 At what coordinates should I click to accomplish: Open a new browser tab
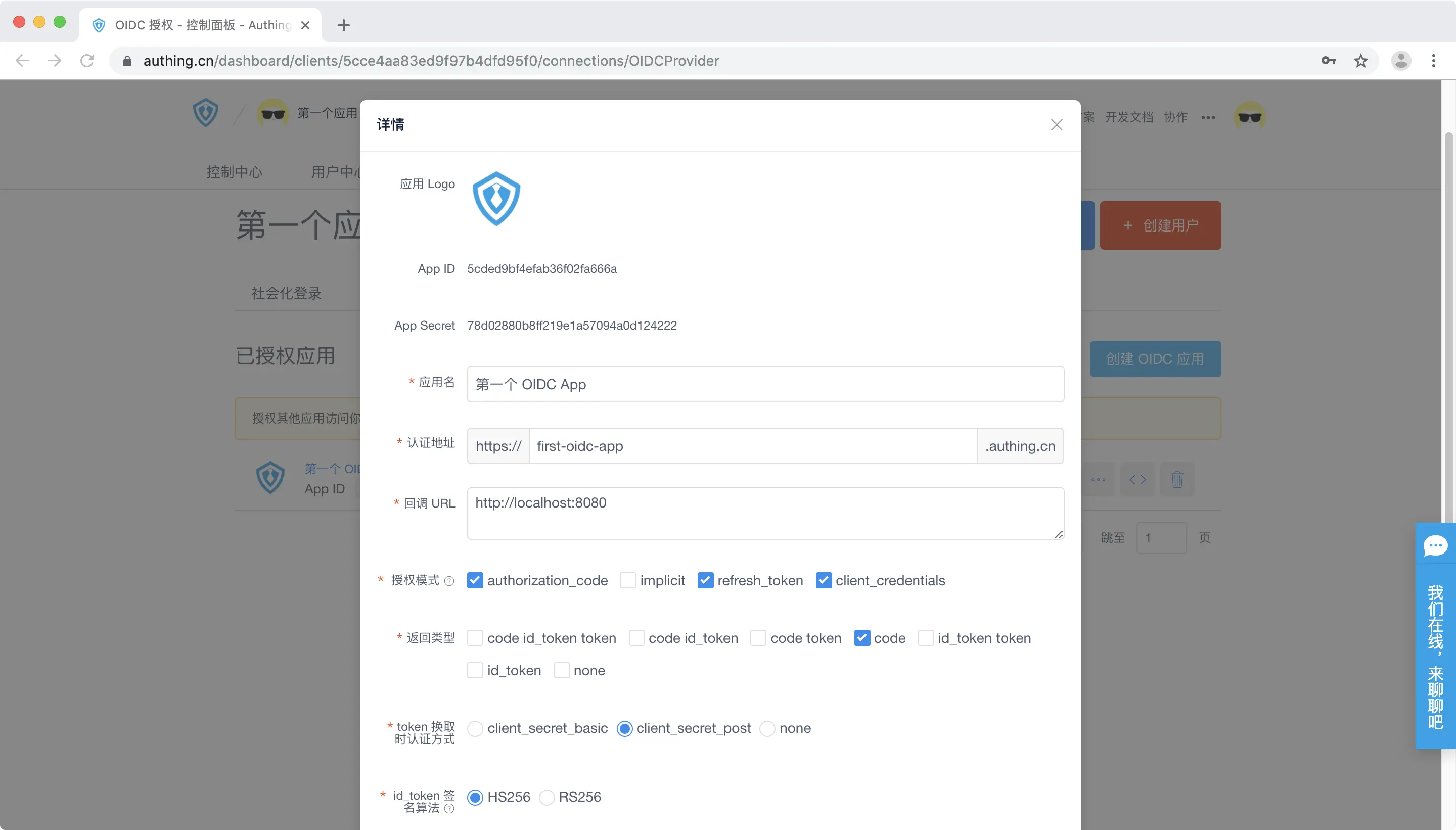click(343, 25)
